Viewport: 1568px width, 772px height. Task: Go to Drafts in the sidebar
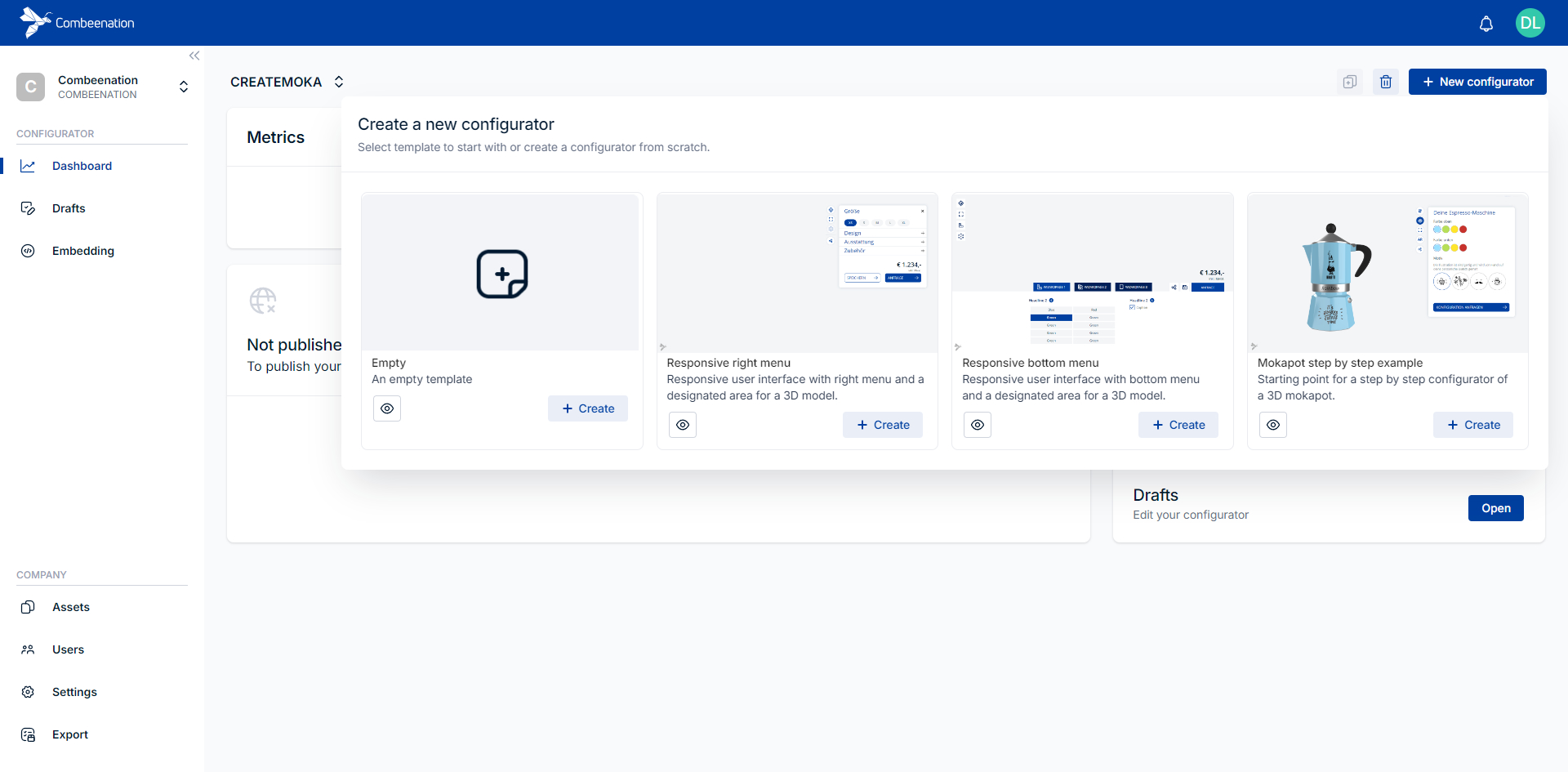69,208
